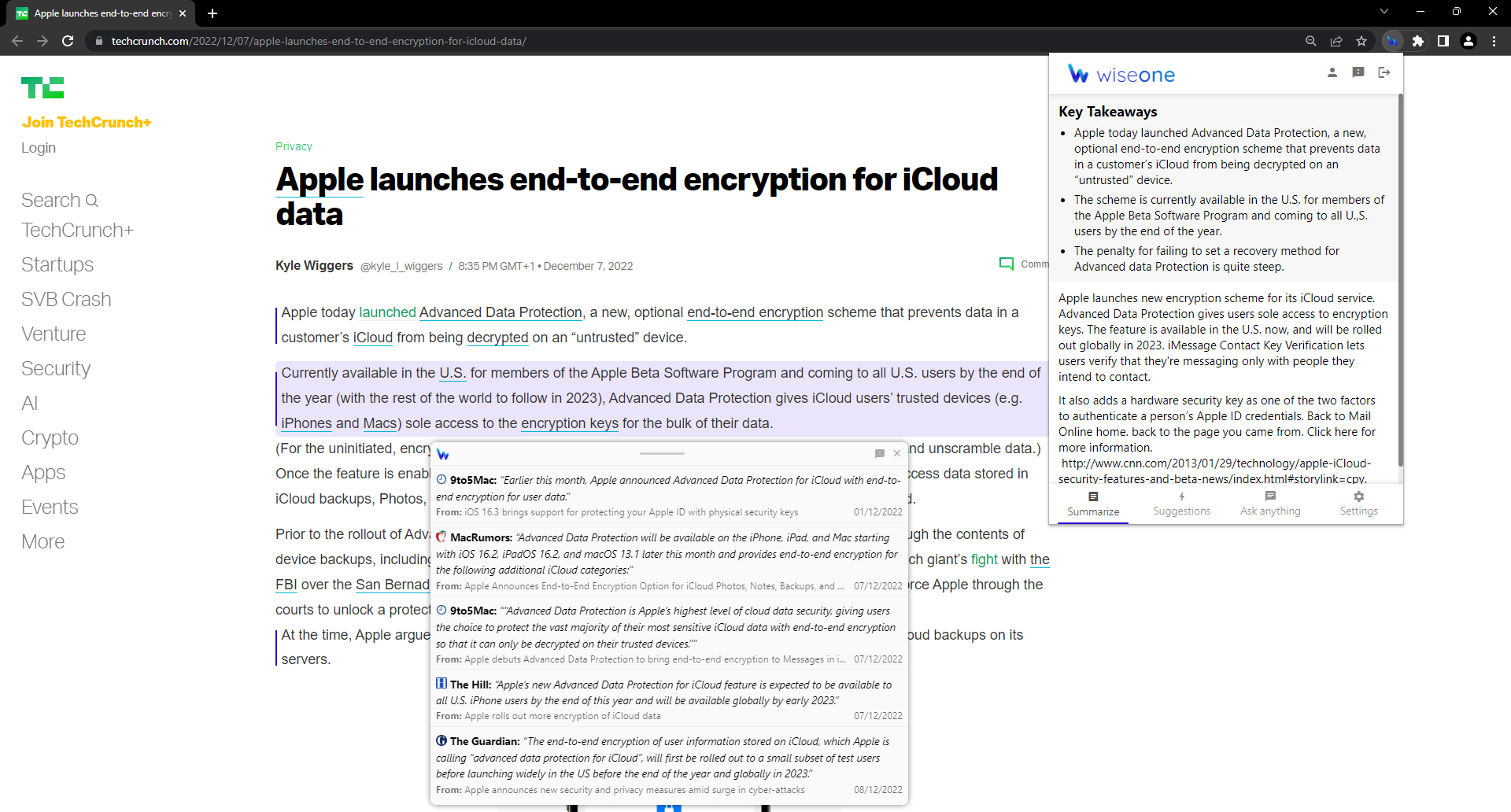Click the wiseone logo in panel header
The height and width of the screenshot is (812, 1511).
click(x=1121, y=75)
